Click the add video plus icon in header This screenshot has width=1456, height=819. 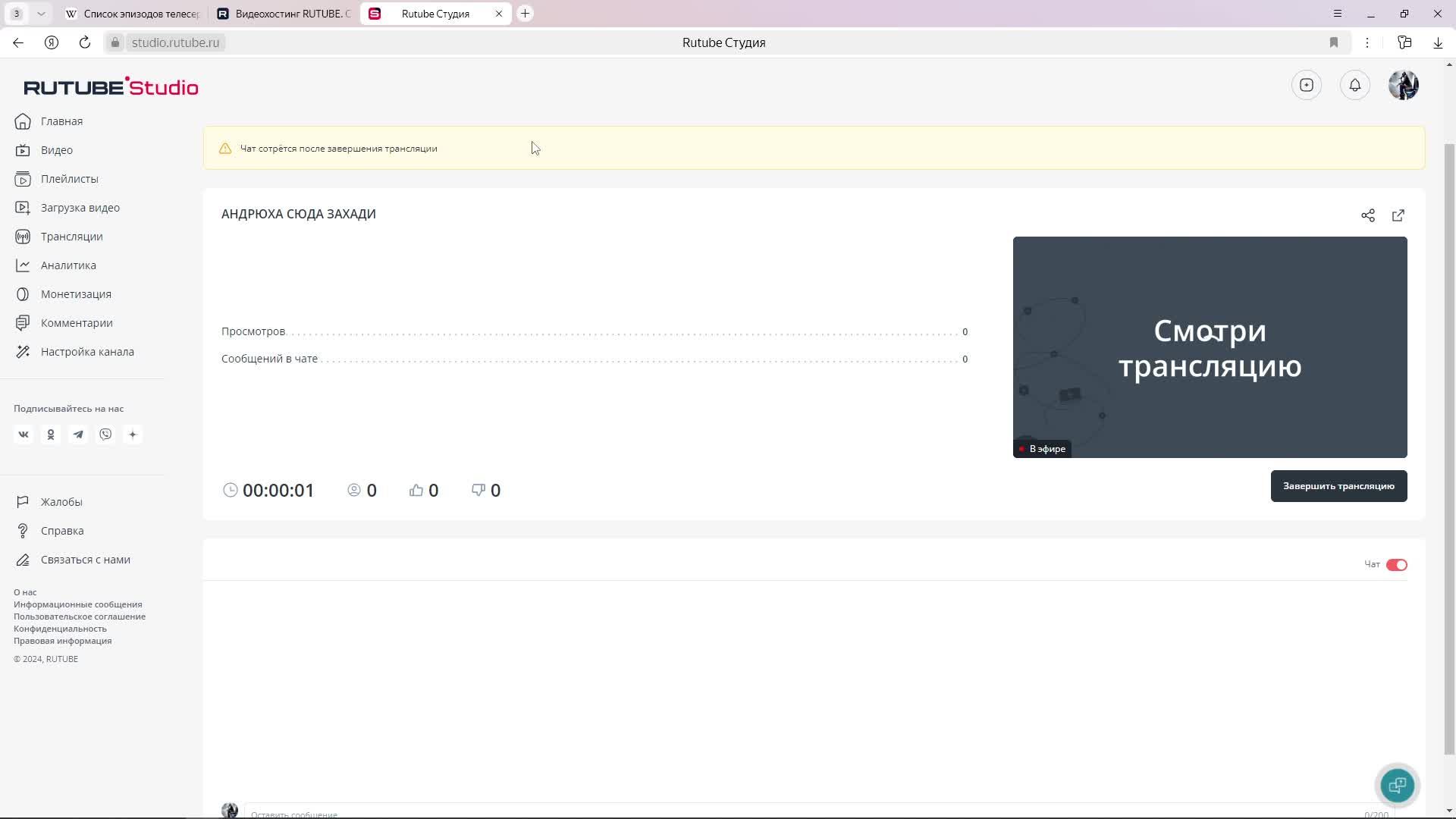pyautogui.click(x=1307, y=85)
